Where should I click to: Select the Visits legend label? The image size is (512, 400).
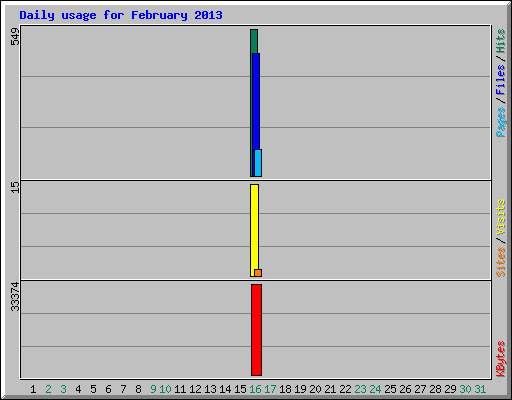coord(500,218)
